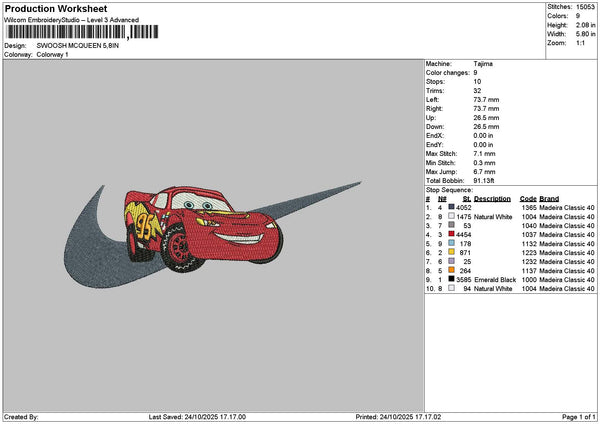Click the Description column header
Screen dimensions: 600x424
(x=492, y=199)
